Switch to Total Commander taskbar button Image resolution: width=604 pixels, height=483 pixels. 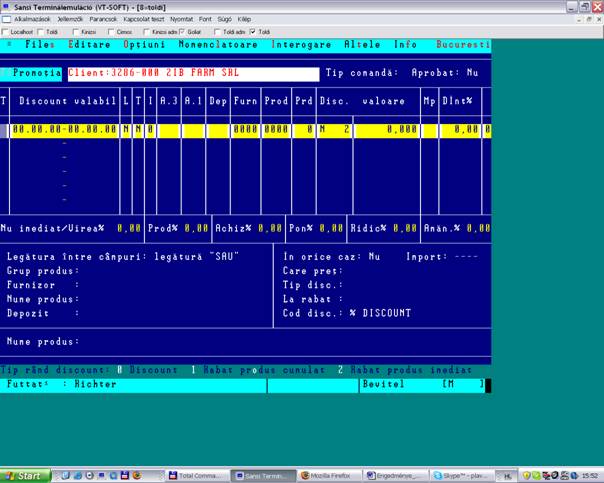coord(198,476)
